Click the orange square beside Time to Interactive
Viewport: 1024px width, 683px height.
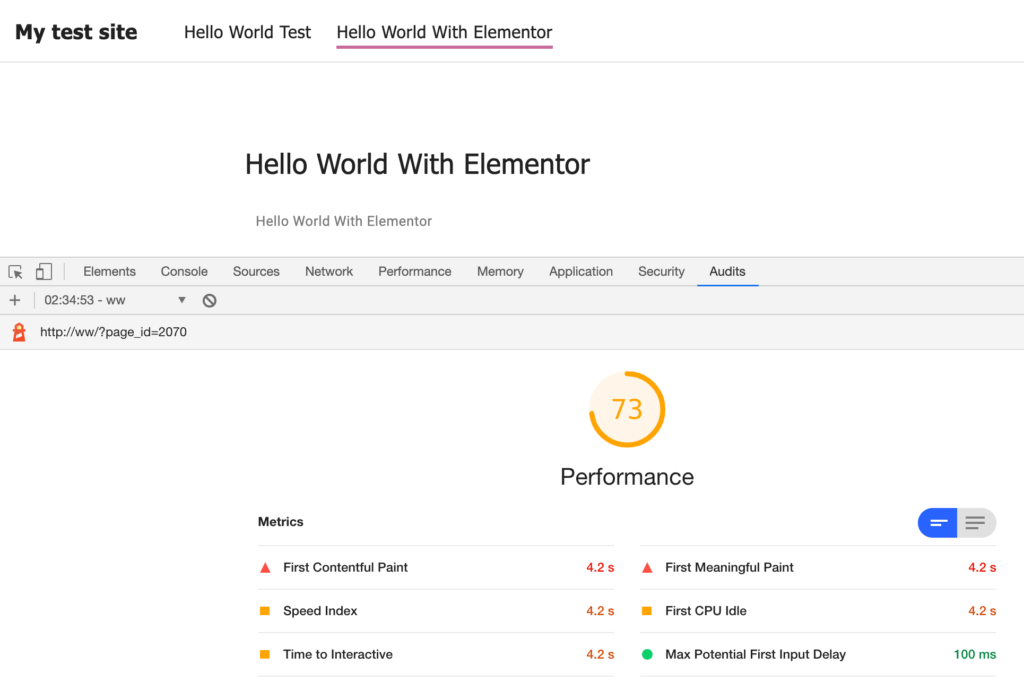point(264,654)
